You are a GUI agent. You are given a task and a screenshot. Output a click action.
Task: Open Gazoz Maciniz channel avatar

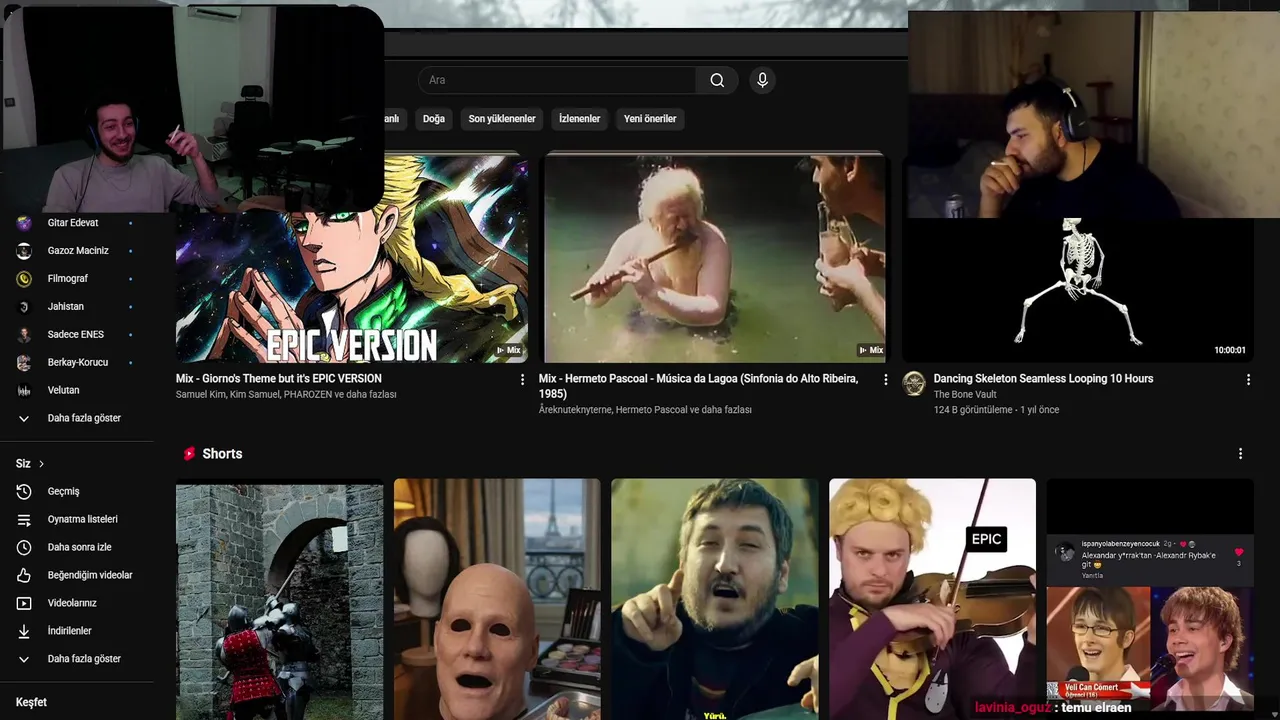coord(24,251)
